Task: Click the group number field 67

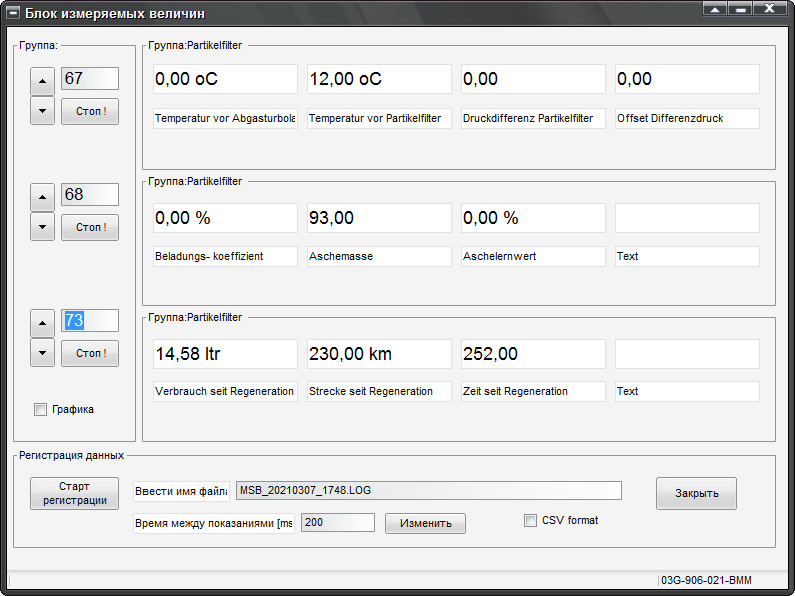Action: [90, 79]
